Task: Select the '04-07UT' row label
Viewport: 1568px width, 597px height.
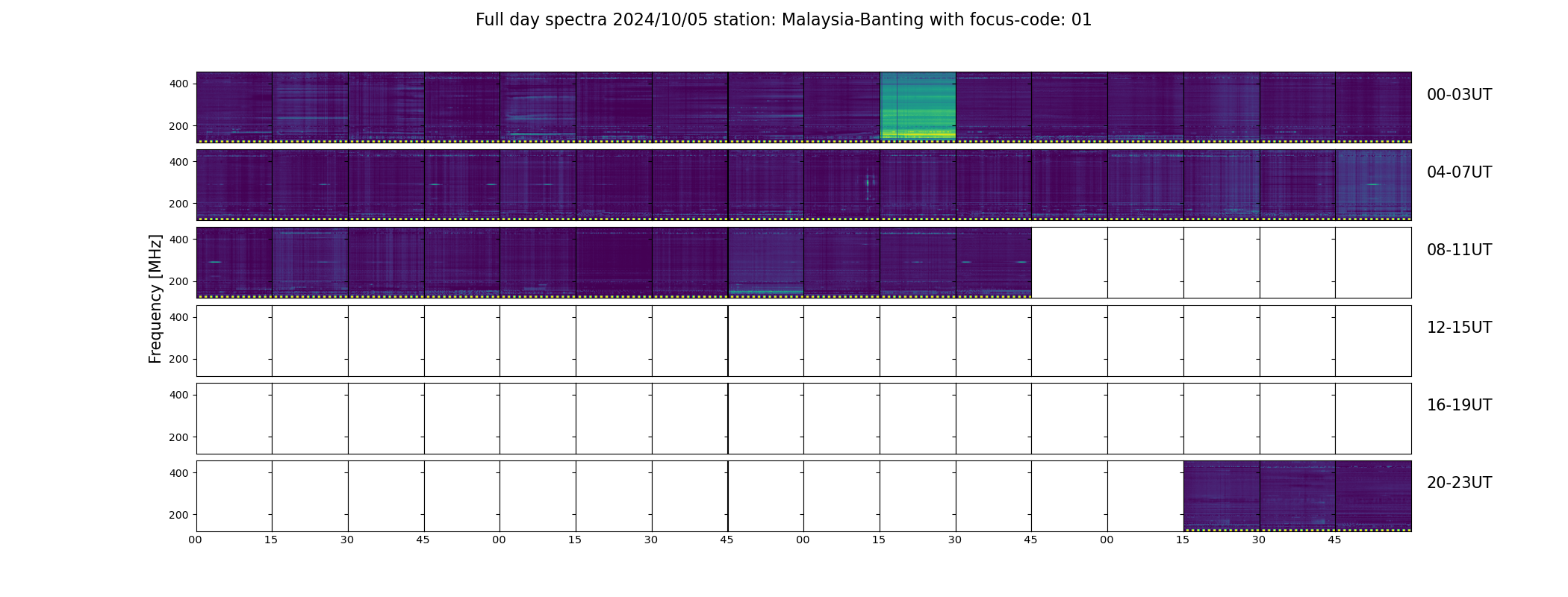Action: pyautogui.click(x=1459, y=172)
